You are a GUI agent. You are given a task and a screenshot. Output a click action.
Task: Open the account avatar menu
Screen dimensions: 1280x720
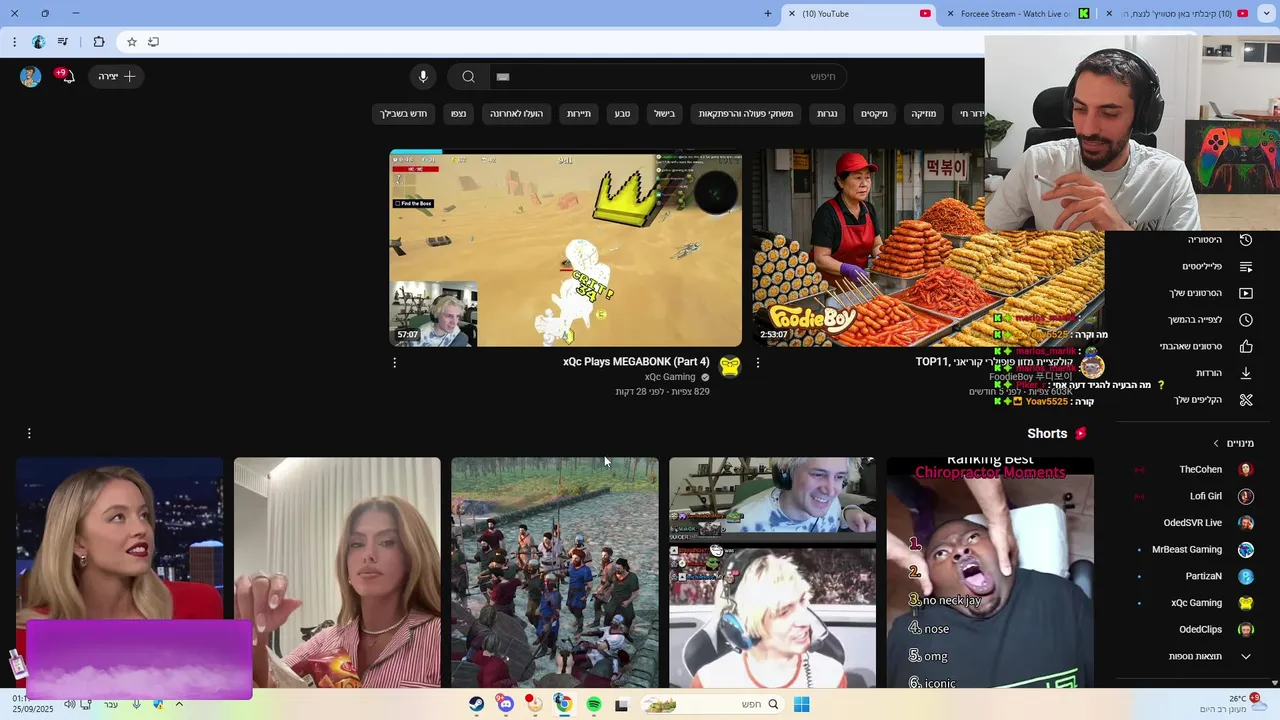pos(31,77)
